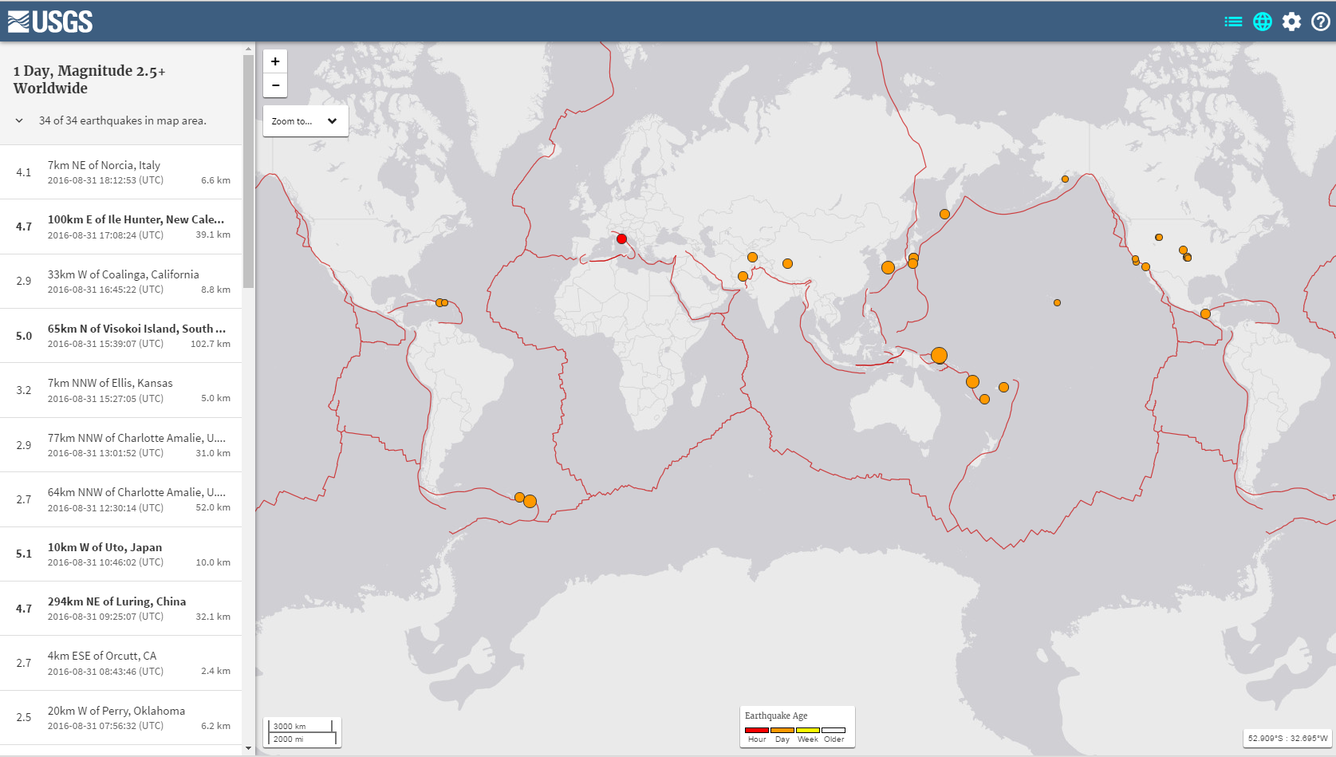Open the settings gear icon

pos(1292,21)
